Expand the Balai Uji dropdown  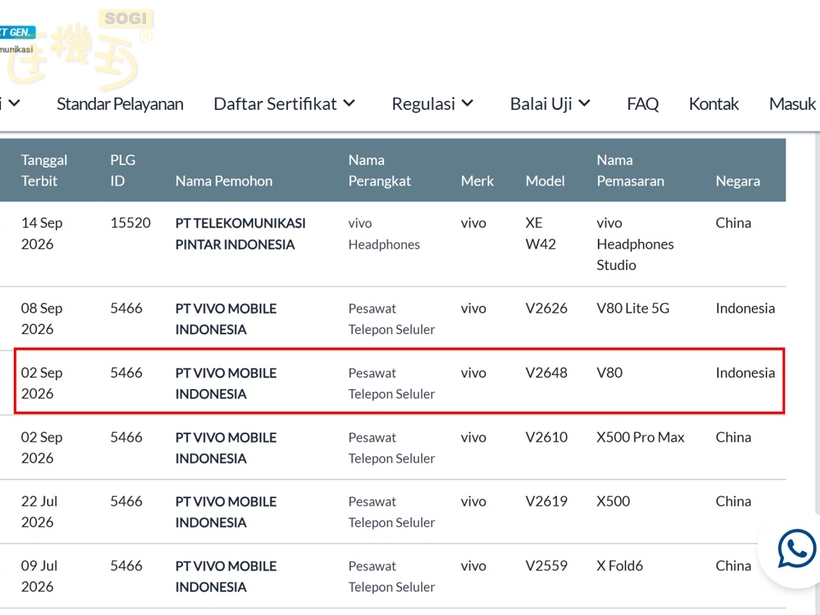pos(550,104)
